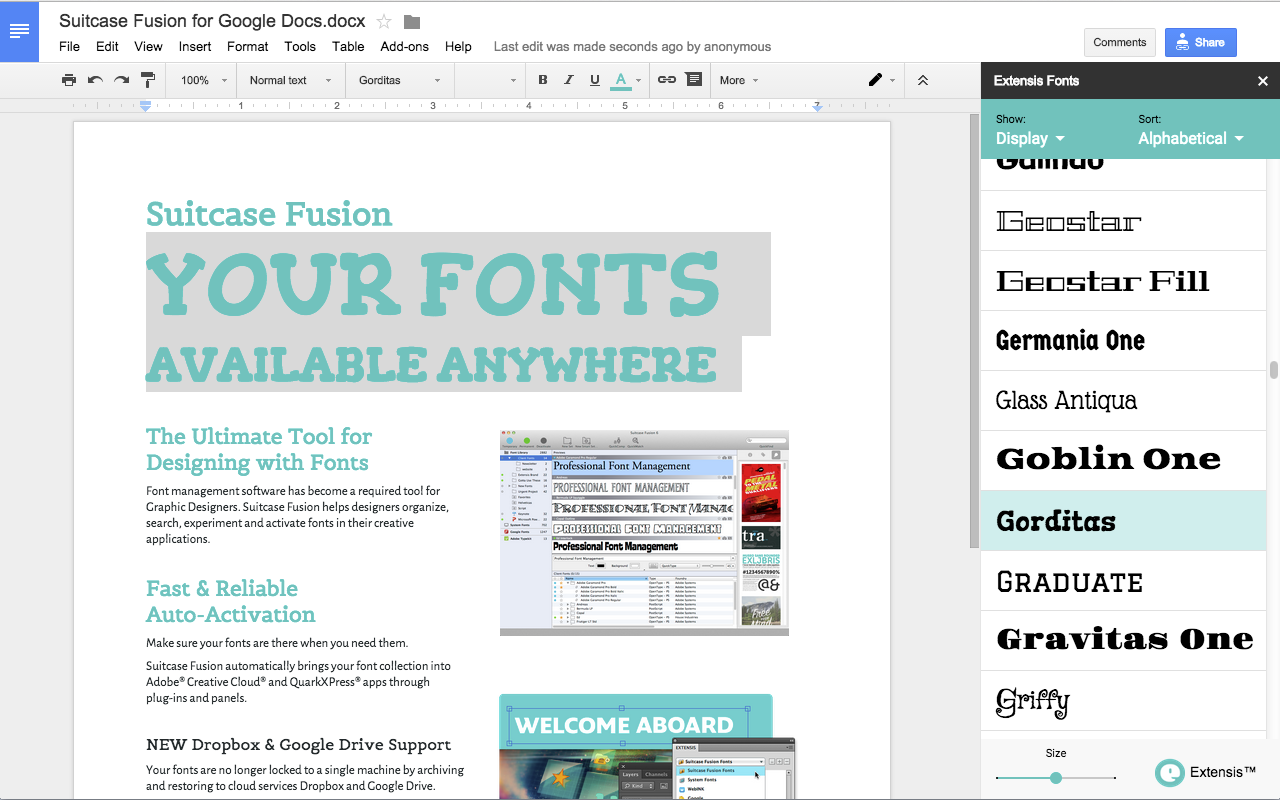Move document using the folder icon
The height and width of the screenshot is (800, 1280).
click(412, 21)
